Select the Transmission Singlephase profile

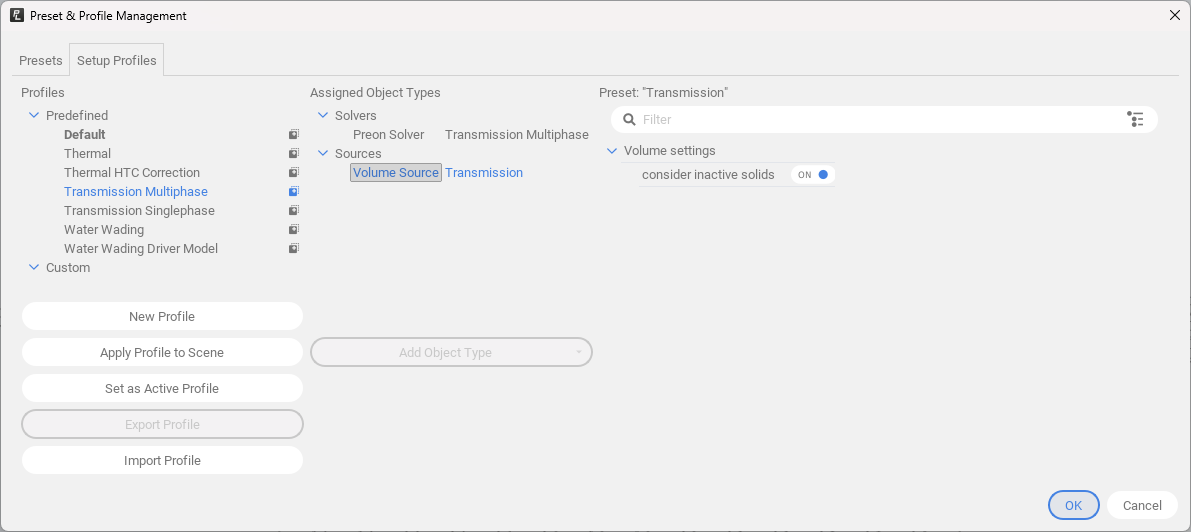pyautogui.click(x=139, y=211)
